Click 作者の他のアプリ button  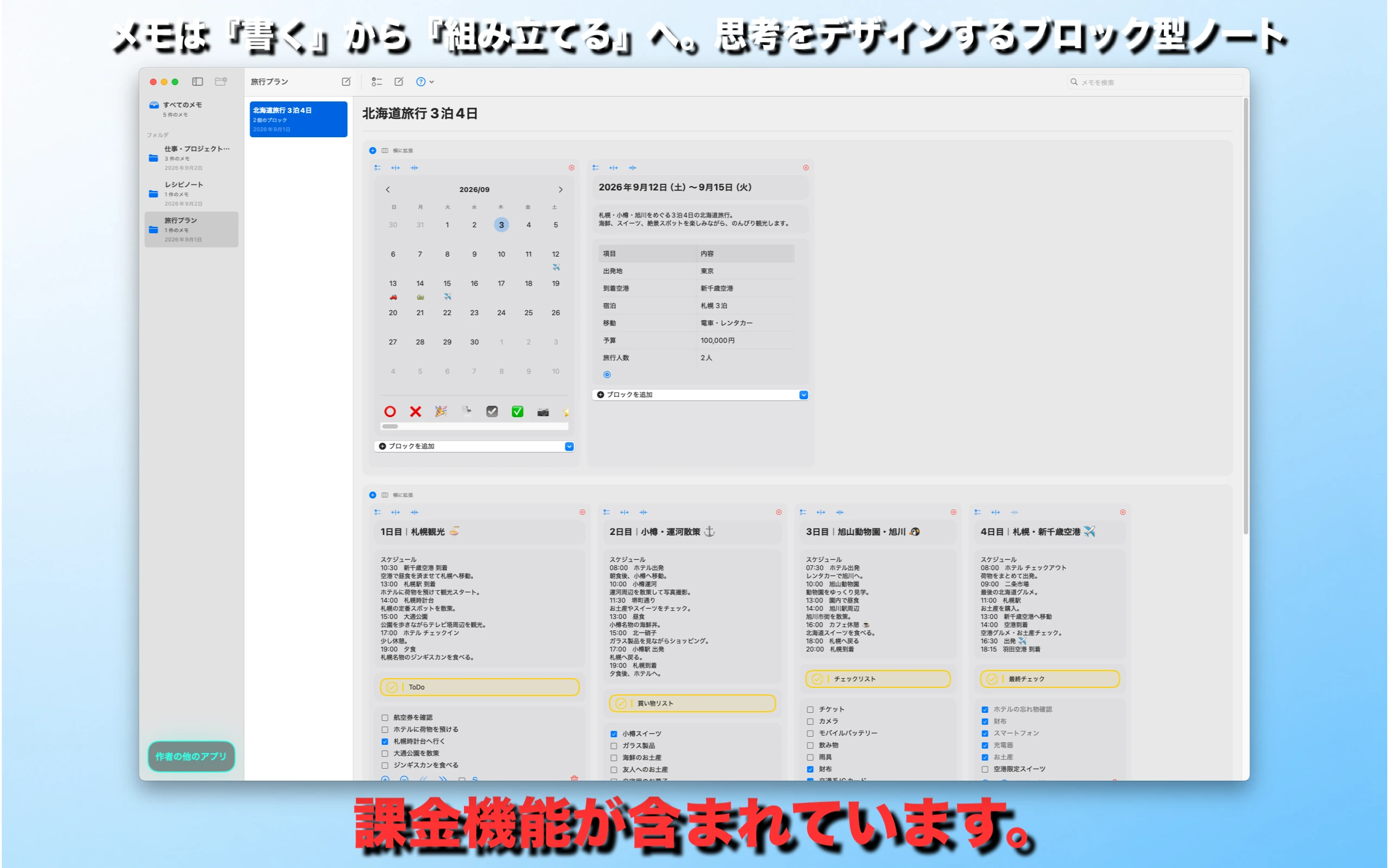pos(191,757)
